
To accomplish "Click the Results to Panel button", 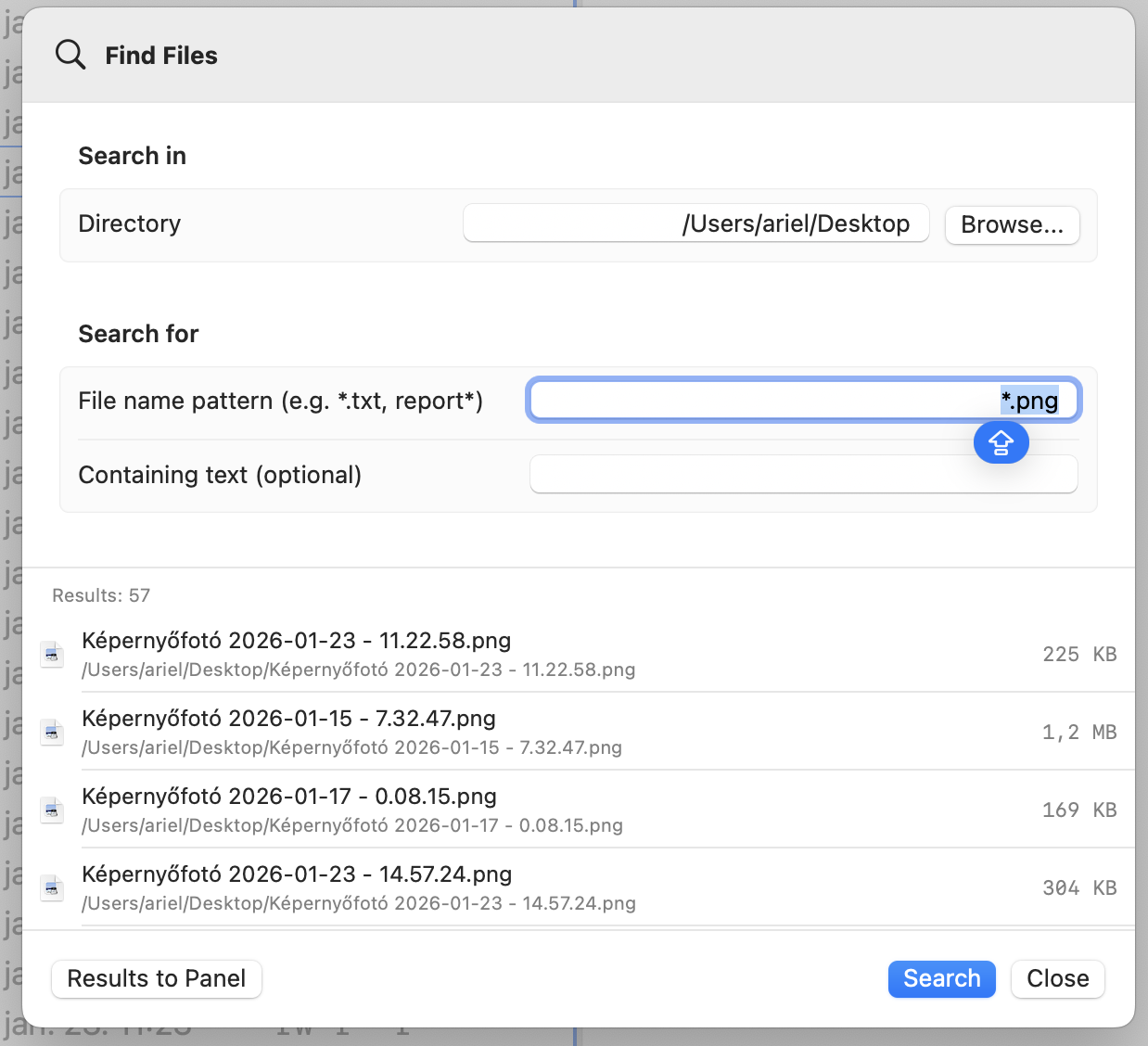I will pyautogui.click(x=156, y=978).
